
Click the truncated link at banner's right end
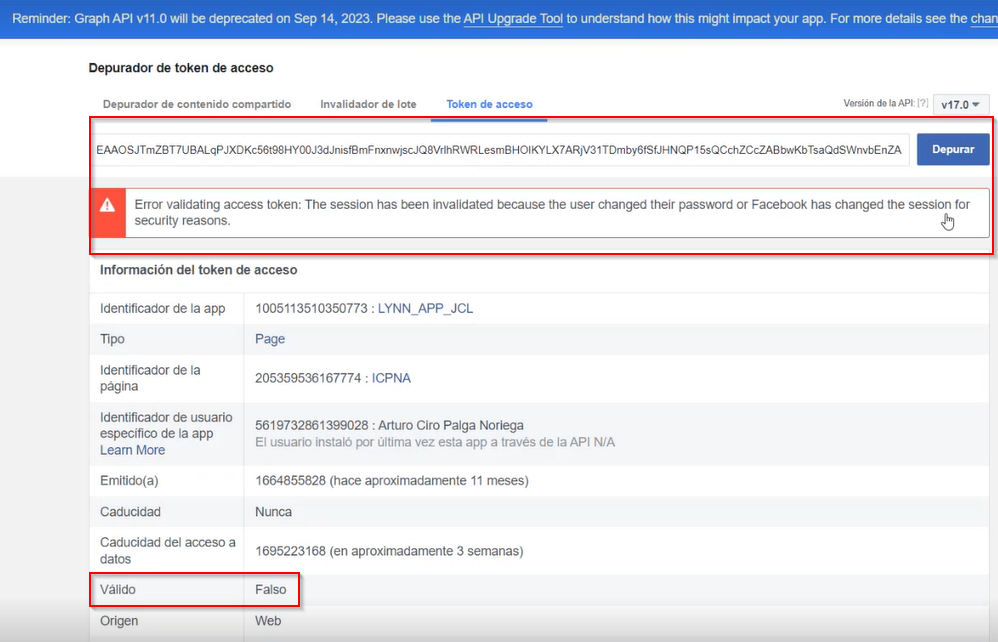(x=983, y=19)
